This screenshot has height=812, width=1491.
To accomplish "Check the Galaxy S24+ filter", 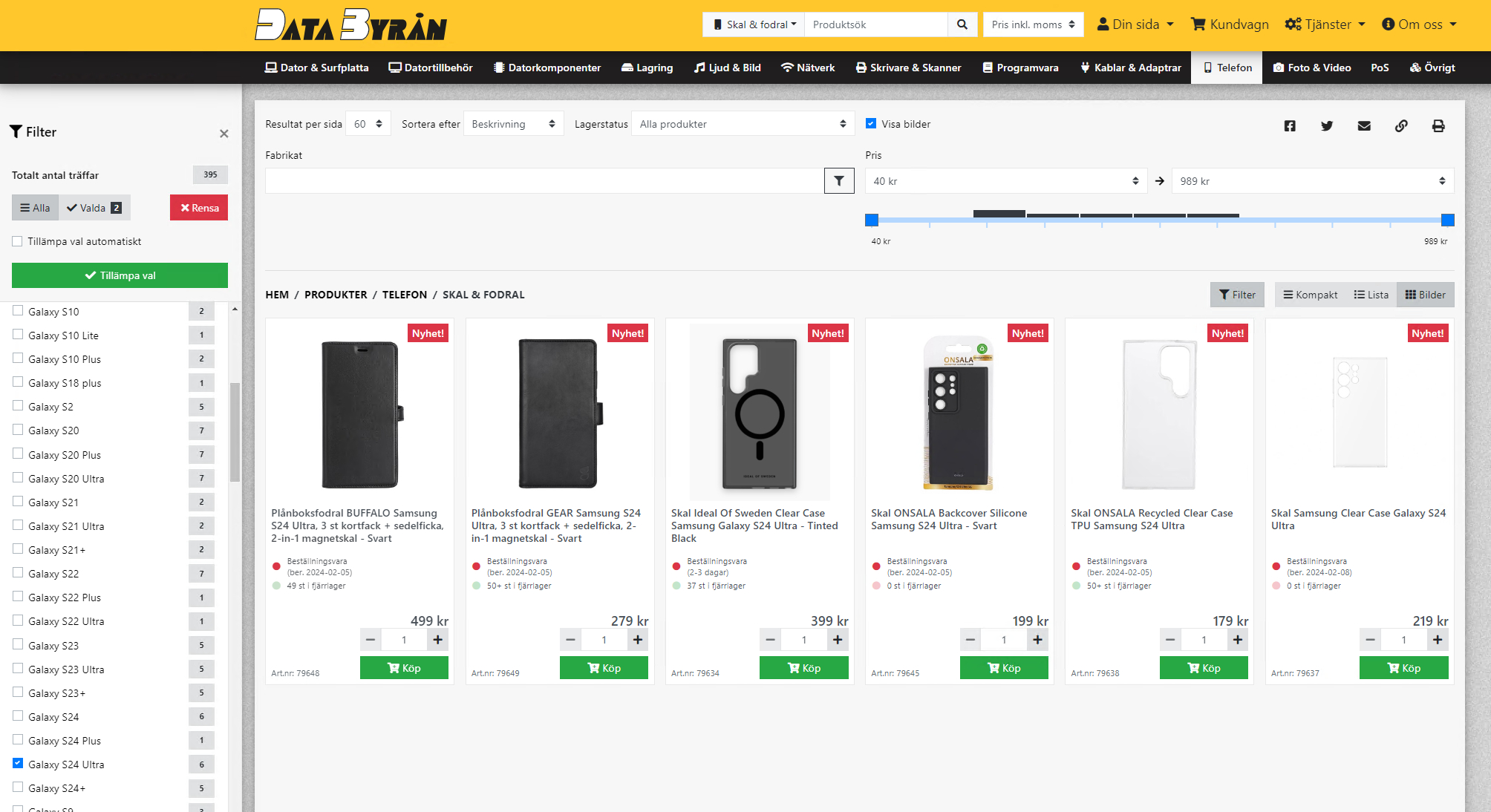I will click(x=18, y=788).
